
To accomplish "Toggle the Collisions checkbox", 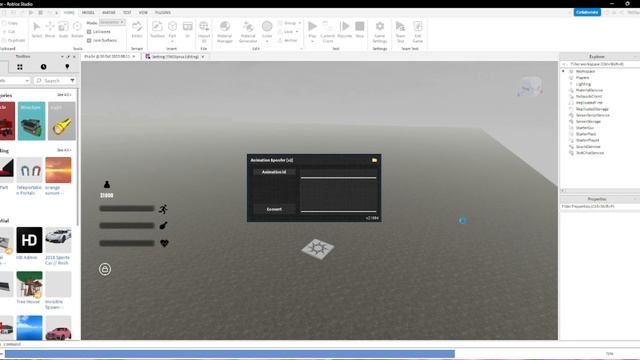I will 89,31.
